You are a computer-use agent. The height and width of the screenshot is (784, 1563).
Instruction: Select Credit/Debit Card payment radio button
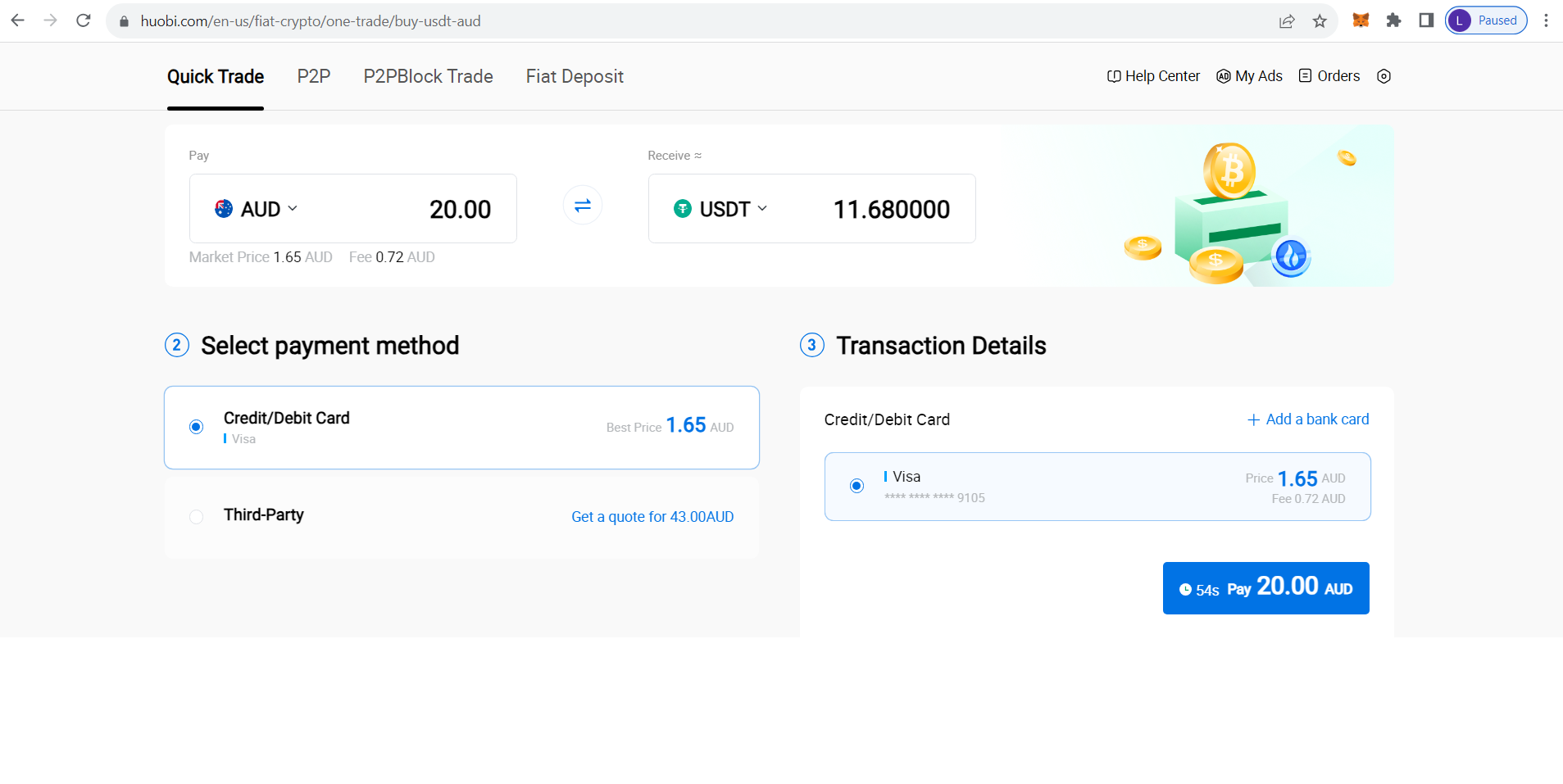196,427
